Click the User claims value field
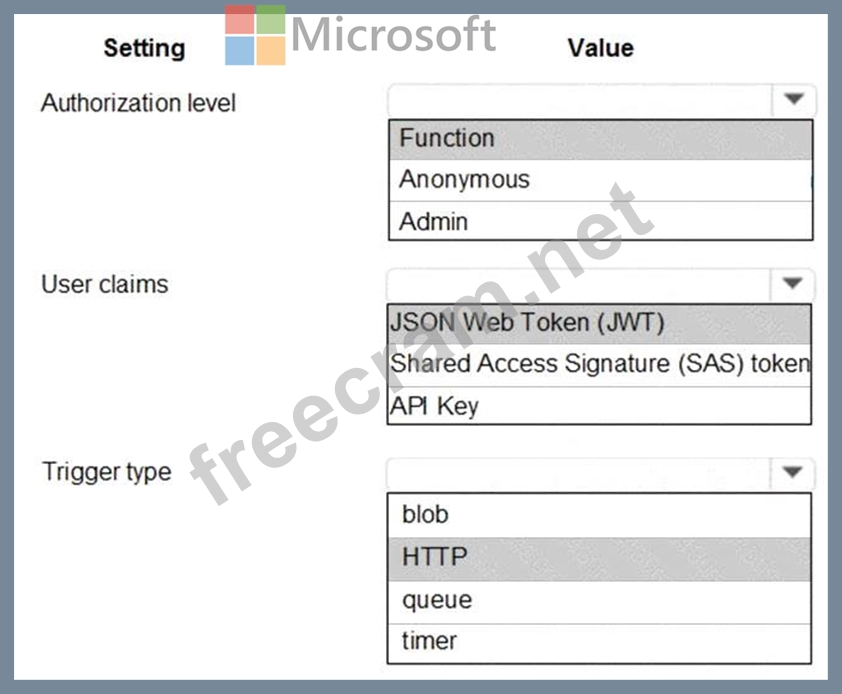This screenshot has width=842, height=694. [580, 284]
